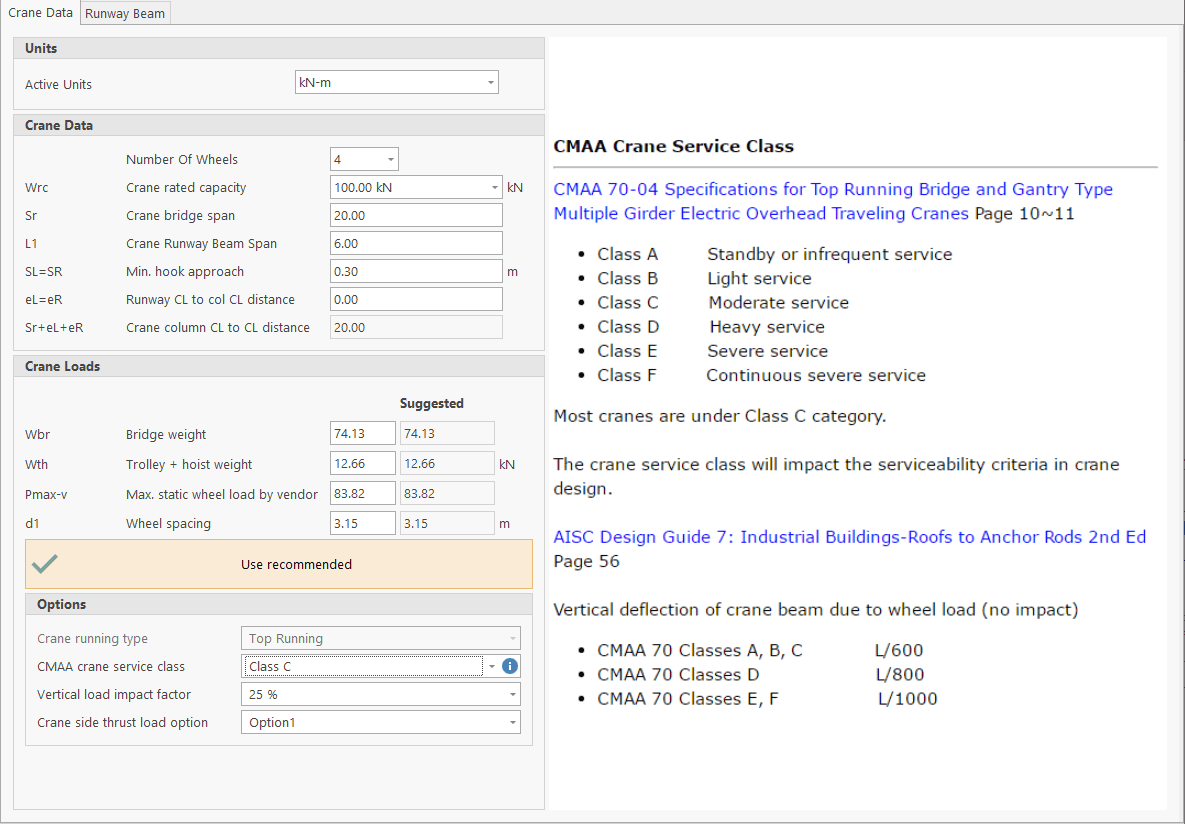Image resolution: width=1185 pixels, height=824 pixels.
Task: Open the Active Units dropdown
Action: (x=396, y=83)
